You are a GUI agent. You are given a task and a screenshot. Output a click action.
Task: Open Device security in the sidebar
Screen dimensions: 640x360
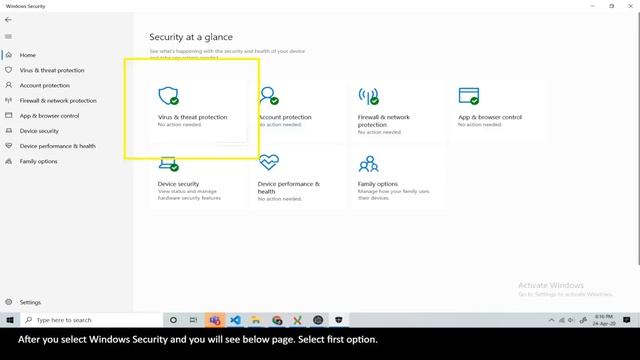point(39,131)
